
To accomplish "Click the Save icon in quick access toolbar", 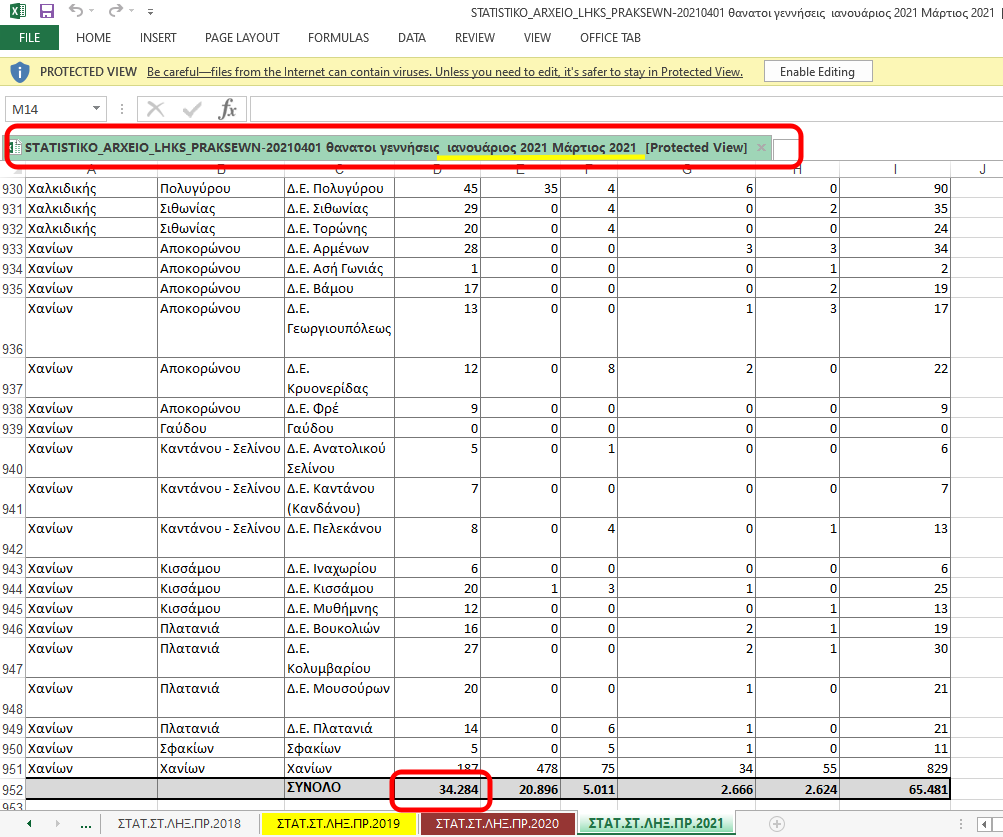I will coord(46,12).
